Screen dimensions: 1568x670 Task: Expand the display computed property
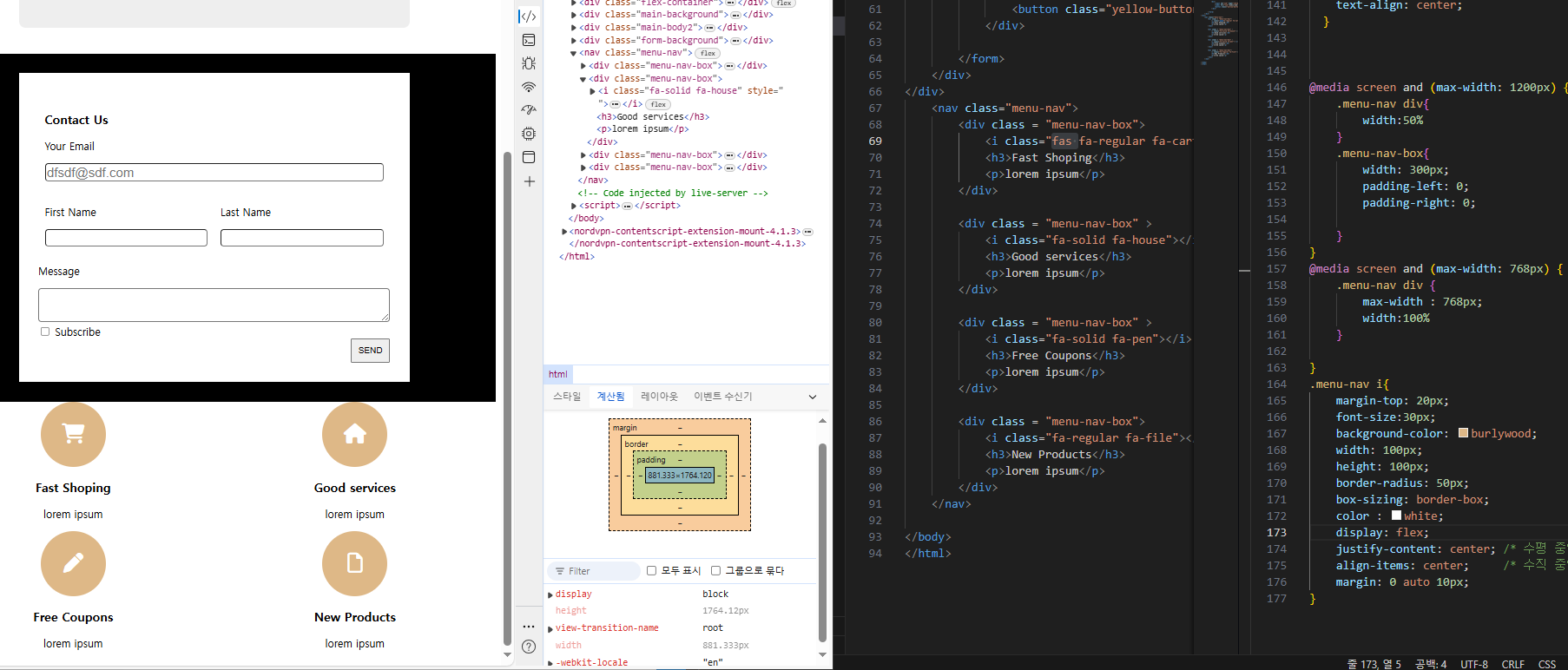point(550,594)
